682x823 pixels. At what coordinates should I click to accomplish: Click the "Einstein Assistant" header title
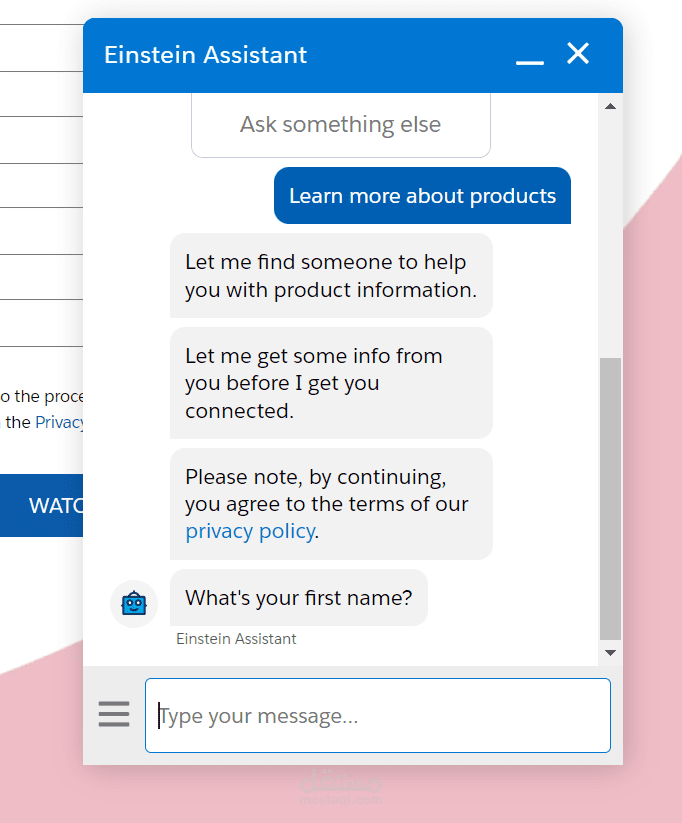pos(206,55)
